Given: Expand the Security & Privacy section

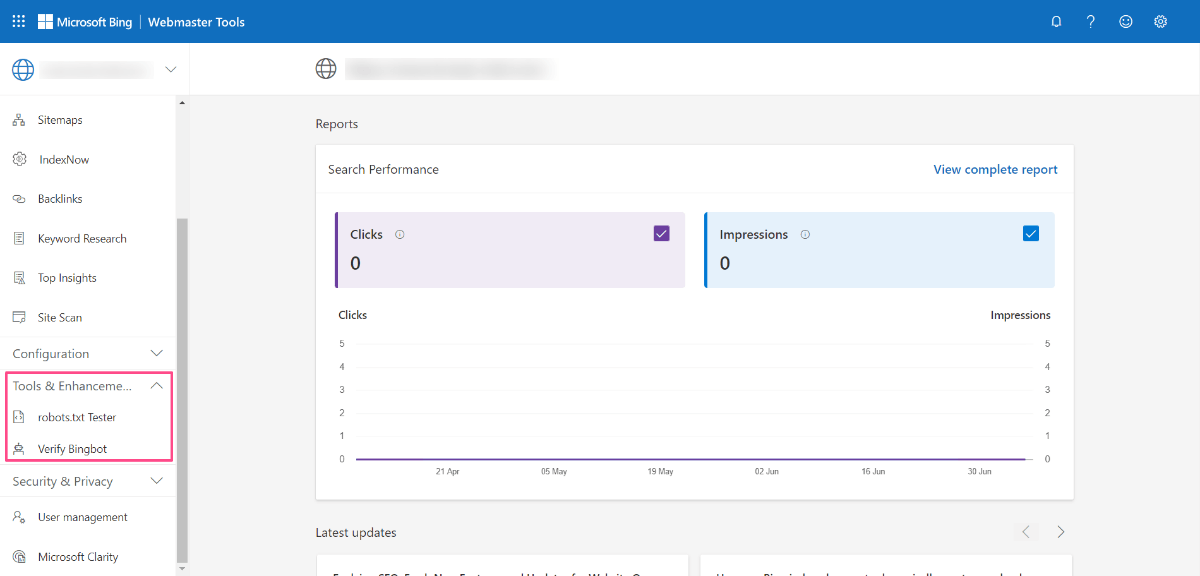Looking at the screenshot, I should tap(88, 481).
